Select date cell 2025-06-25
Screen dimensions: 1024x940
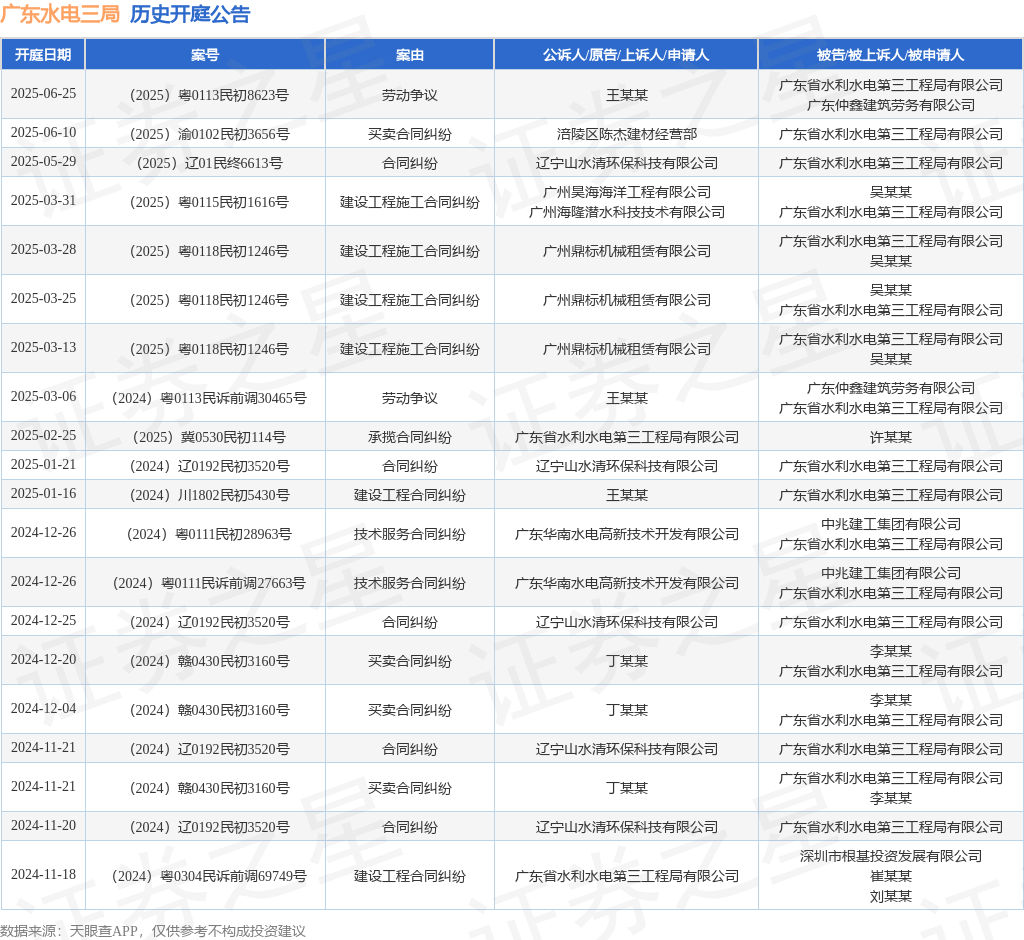[x=43, y=93]
